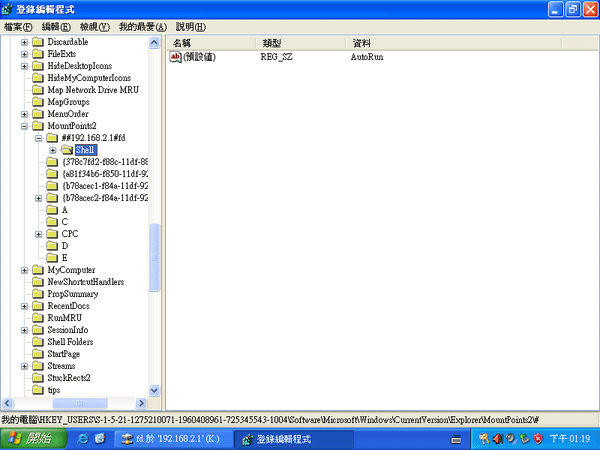Click the tree horizontal scroll left arrow
The width and height of the screenshot is (600, 450).
pyautogui.click(x=8, y=403)
